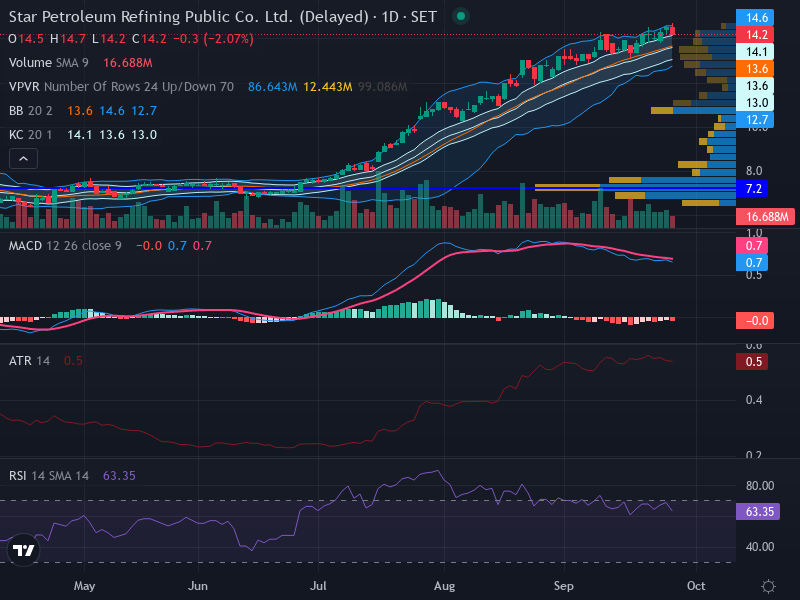The height and width of the screenshot is (600, 800).
Task: Click the 12.443M VPVR down volume value
Action: (328, 87)
